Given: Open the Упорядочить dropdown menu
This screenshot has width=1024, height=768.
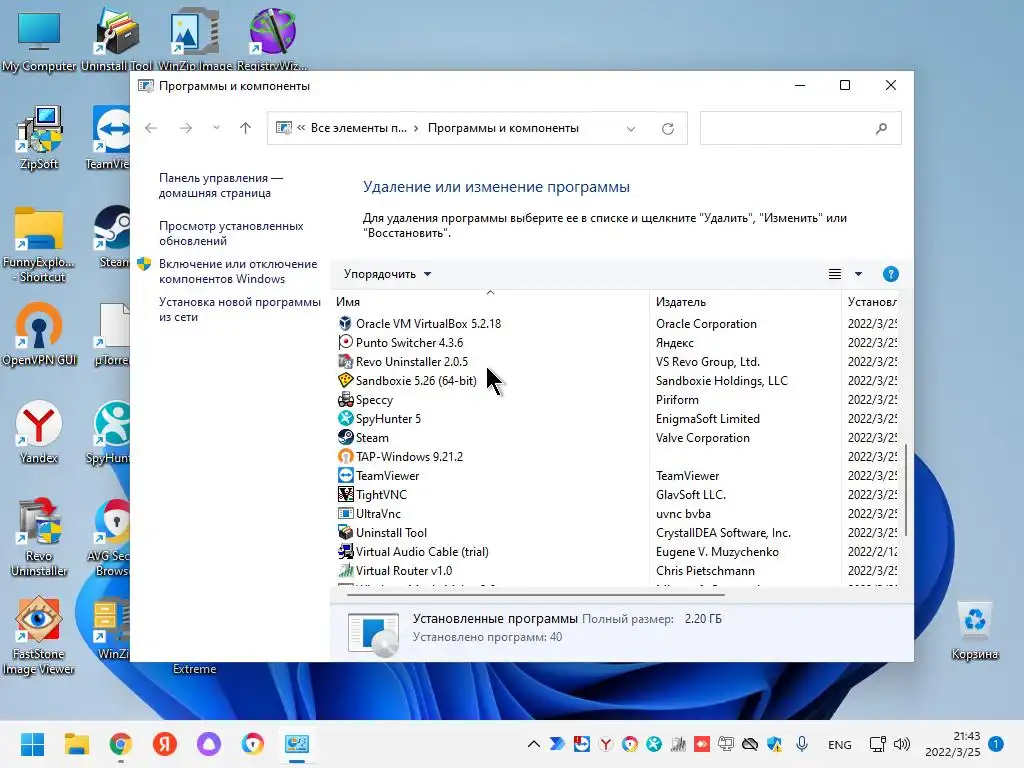Looking at the screenshot, I should [x=387, y=274].
